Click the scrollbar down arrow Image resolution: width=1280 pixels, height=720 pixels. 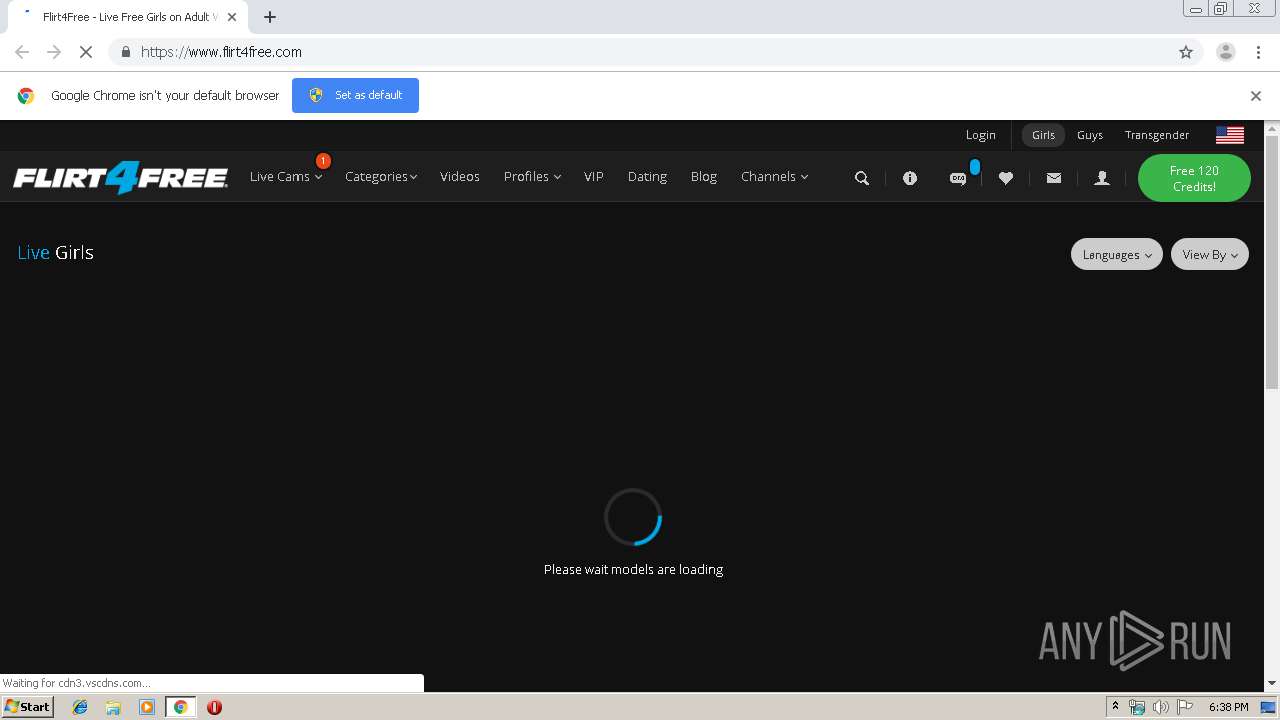pyautogui.click(x=1272, y=683)
